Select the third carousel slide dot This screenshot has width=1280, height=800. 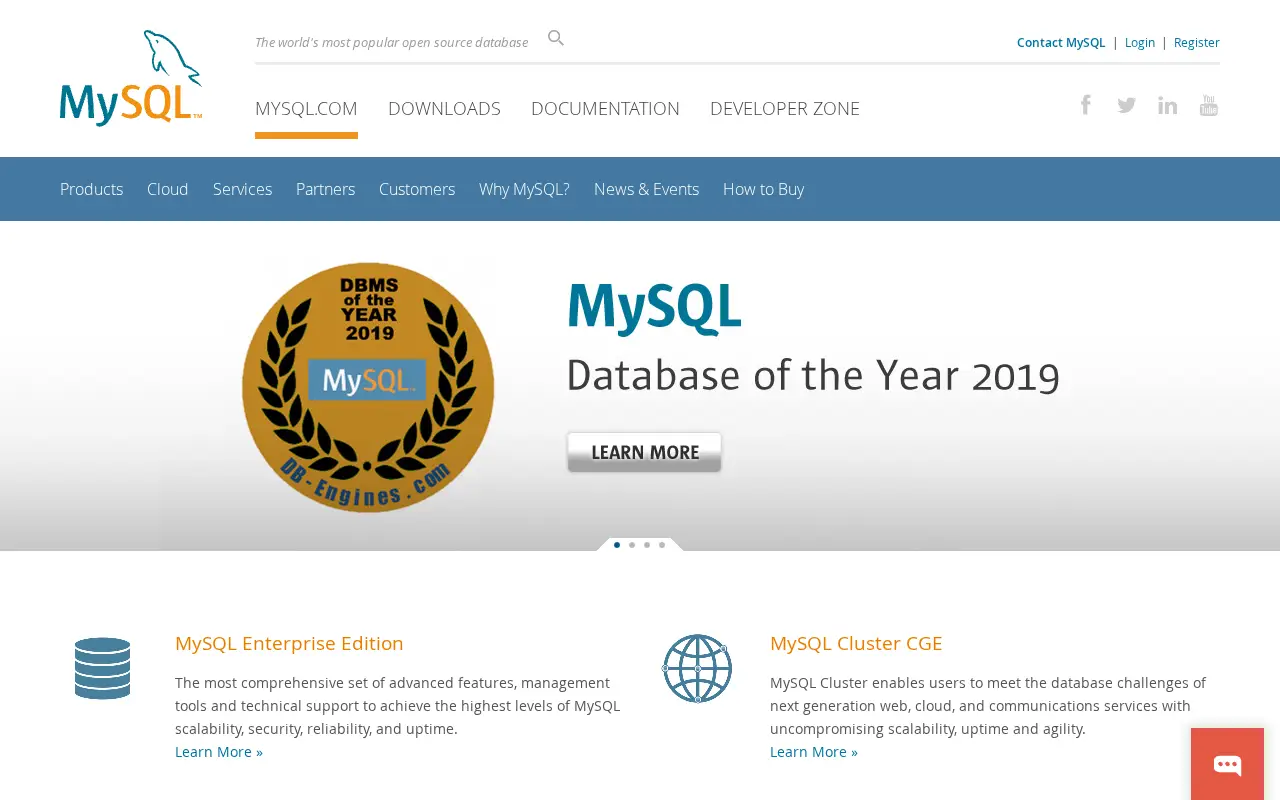tap(647, 545)
